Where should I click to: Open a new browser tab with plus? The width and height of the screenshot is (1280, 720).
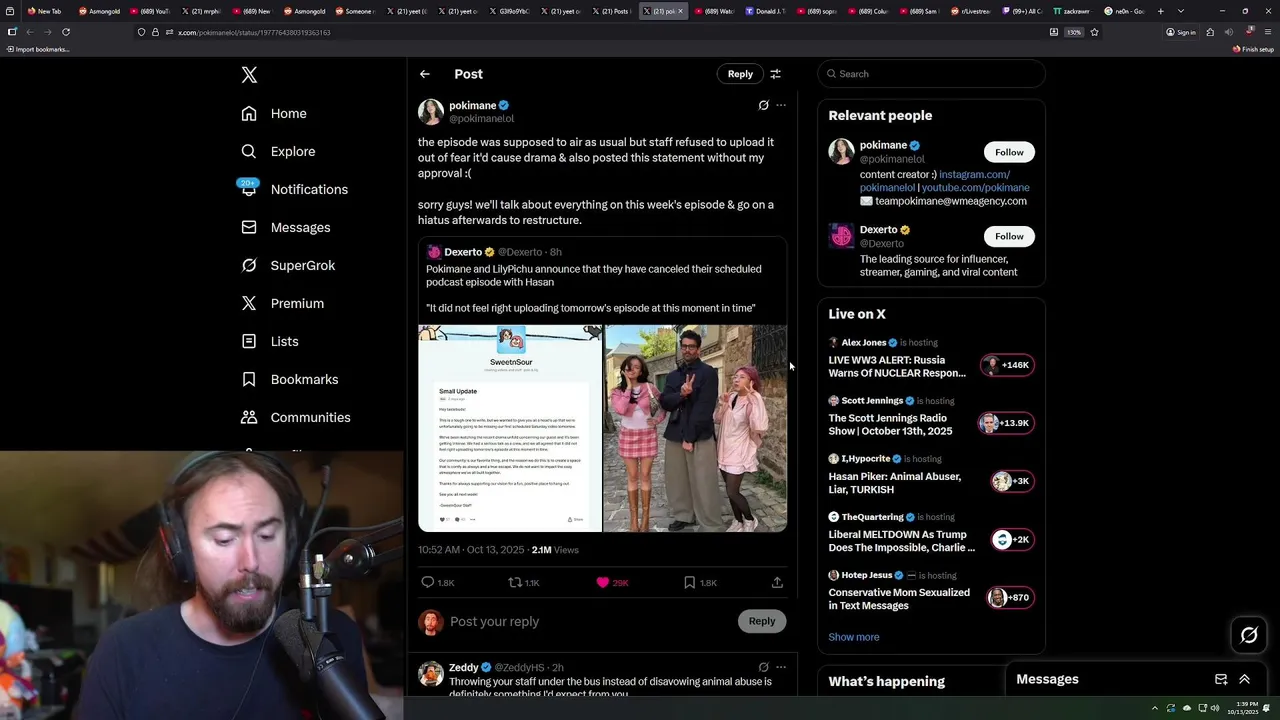point(1160,11)
